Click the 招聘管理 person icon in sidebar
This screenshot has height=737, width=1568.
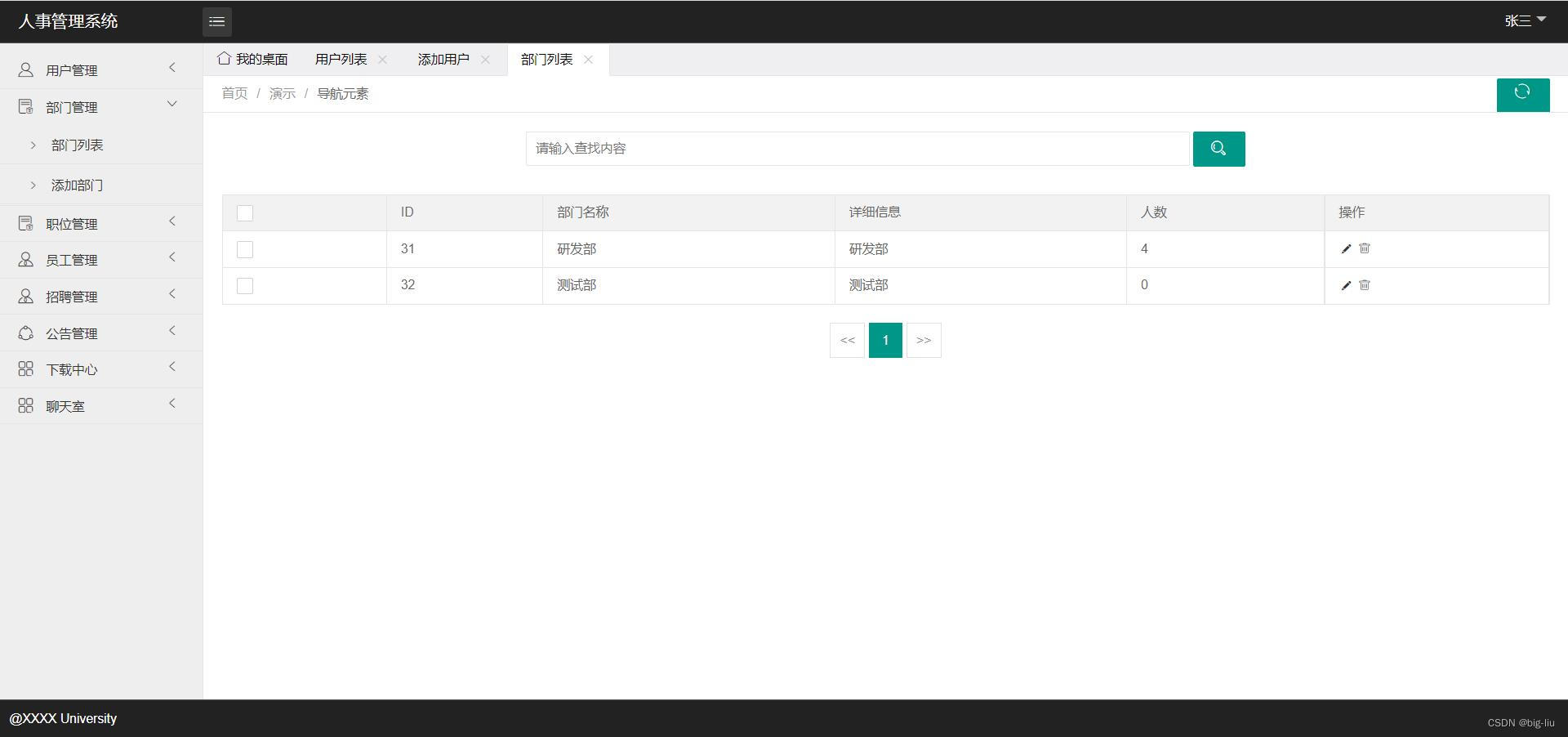coord(26,297)
